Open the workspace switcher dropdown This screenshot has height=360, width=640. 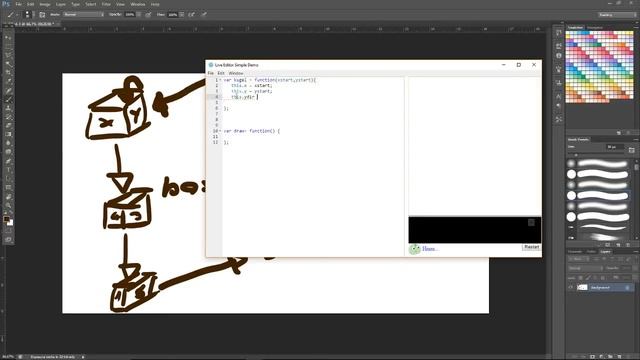[617, 15]
